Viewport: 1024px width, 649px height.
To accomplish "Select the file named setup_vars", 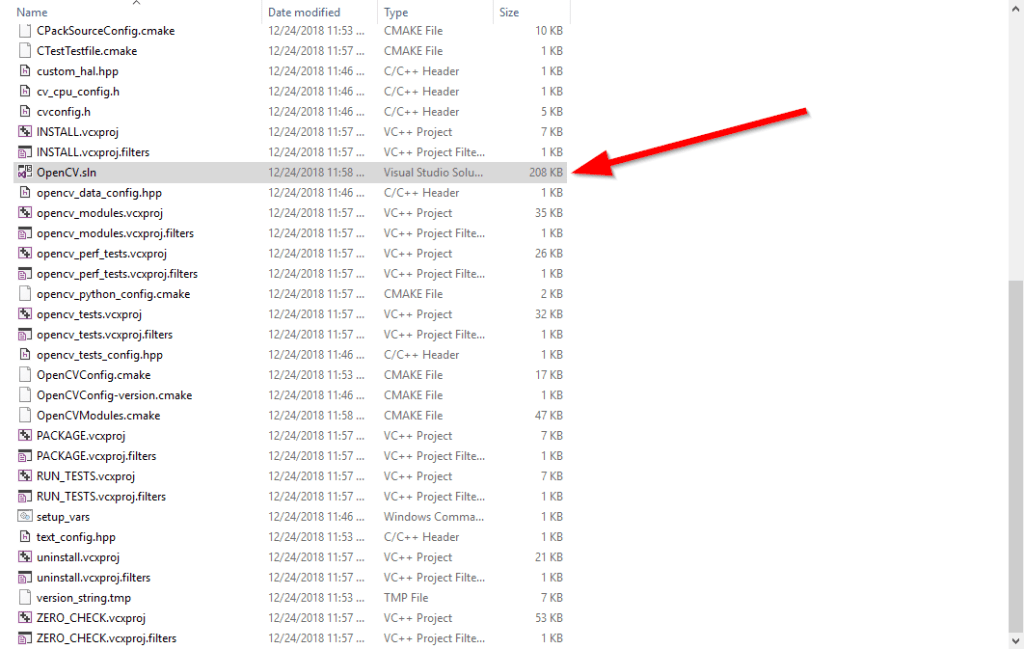I will [x=63, y=516].
